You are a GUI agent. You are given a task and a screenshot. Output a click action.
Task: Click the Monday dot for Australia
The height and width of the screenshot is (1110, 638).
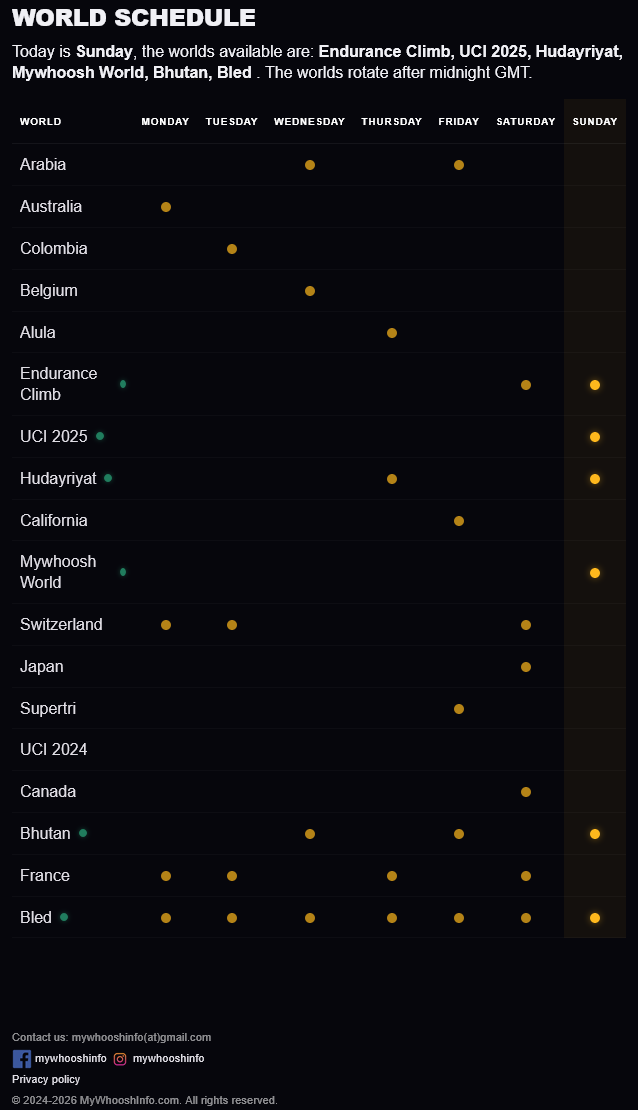coord(166,207)
